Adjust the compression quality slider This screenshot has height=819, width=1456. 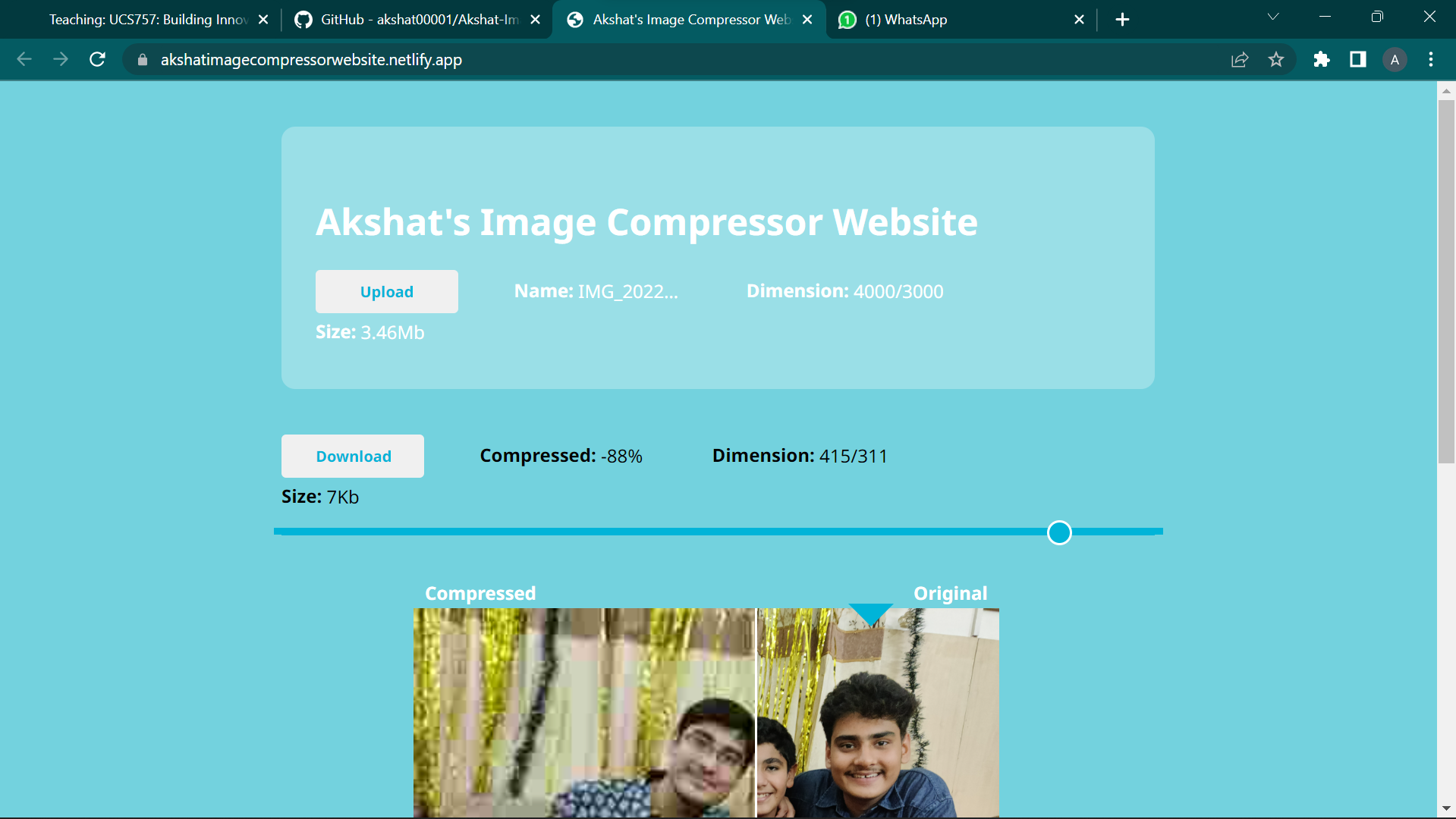pyautogui.click(x=1059, y=532)
